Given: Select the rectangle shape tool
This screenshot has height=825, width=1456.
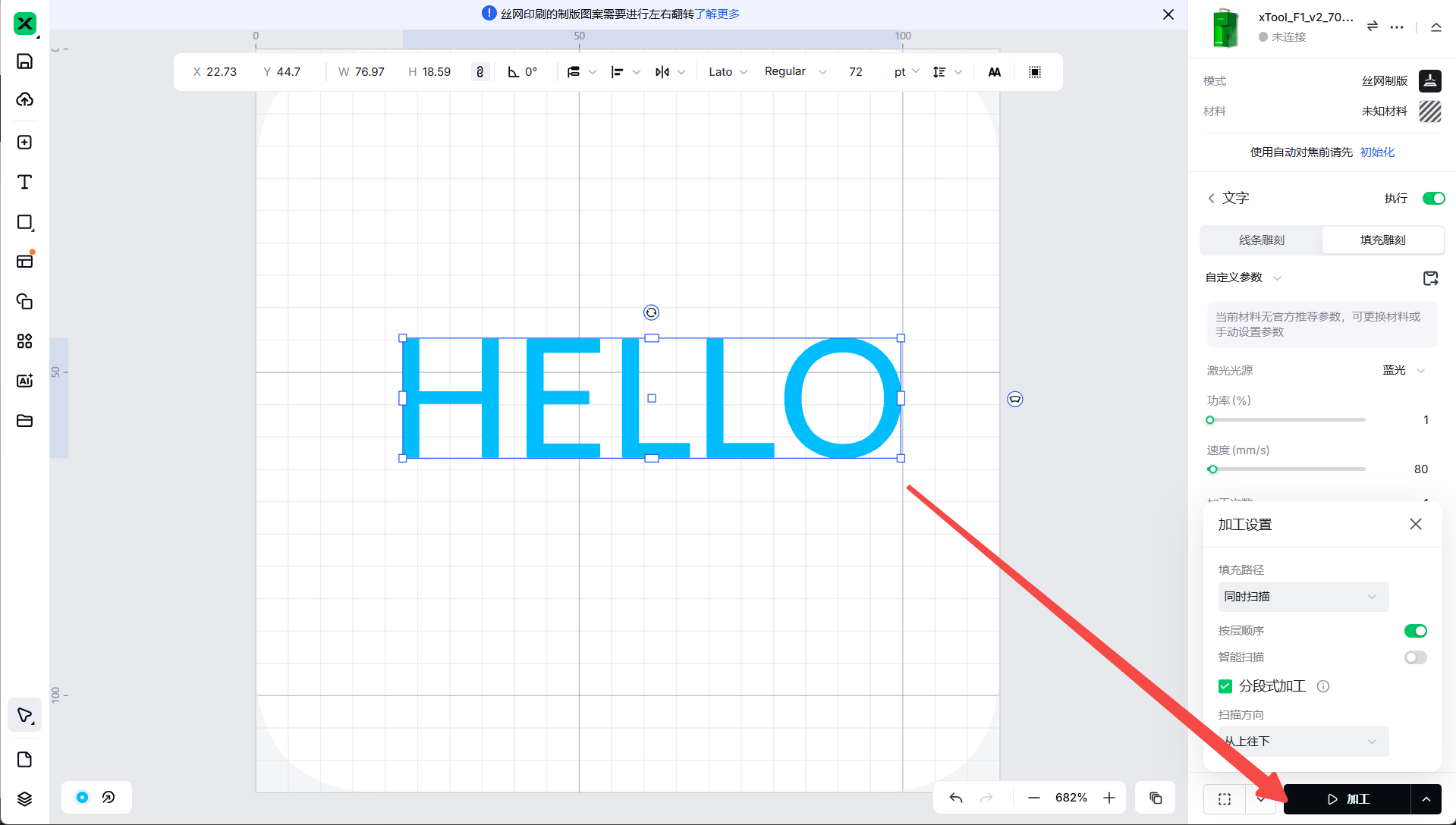Looking at the screenshot, I should click(x=24, y=222).
